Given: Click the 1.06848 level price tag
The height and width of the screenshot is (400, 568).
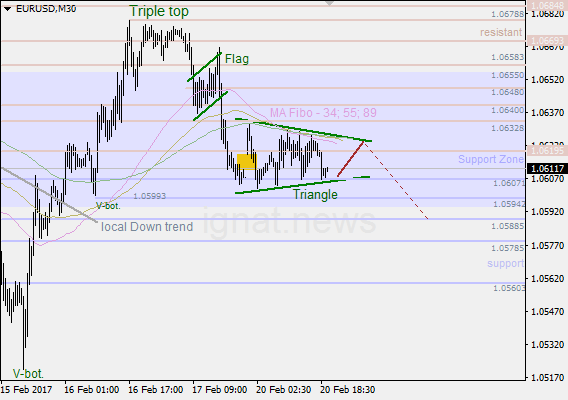Looking at the screenshot, I should coord(547,5).
